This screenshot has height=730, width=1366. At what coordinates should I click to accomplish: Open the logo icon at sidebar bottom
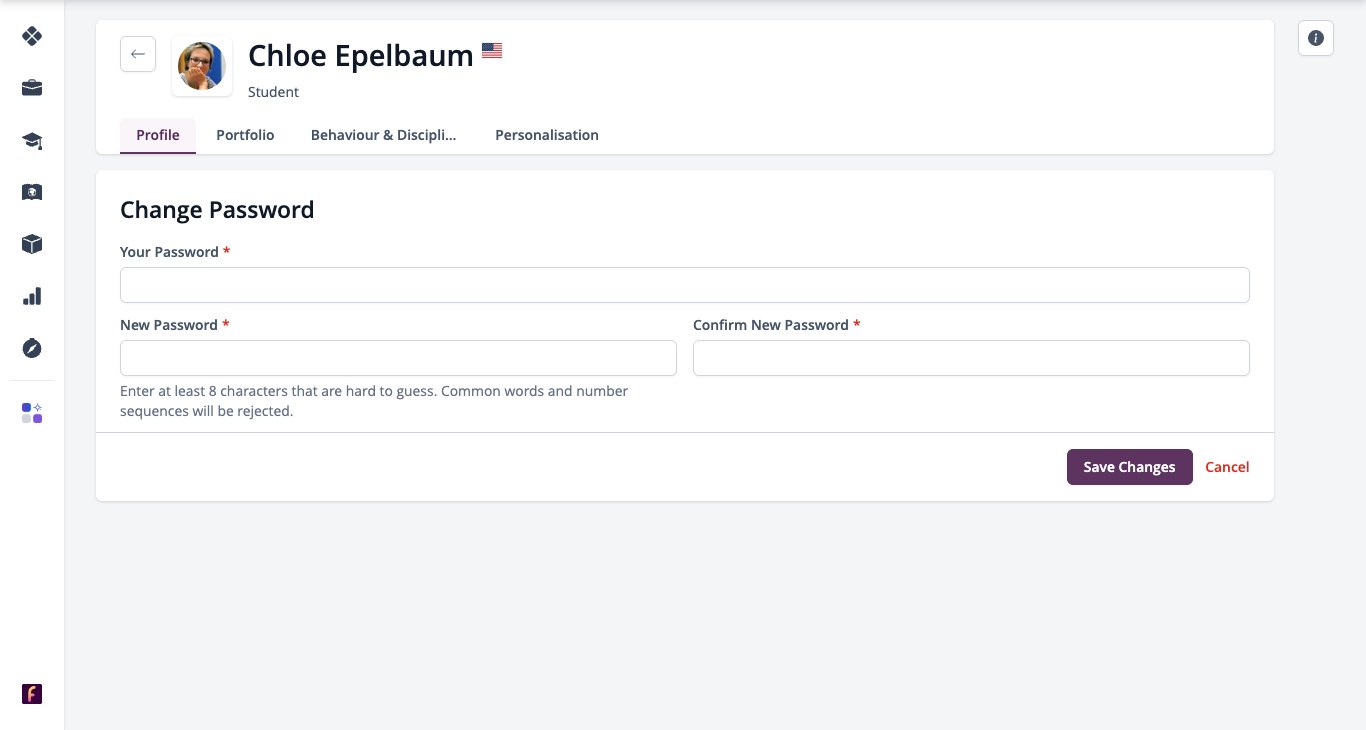coord(32,694)
